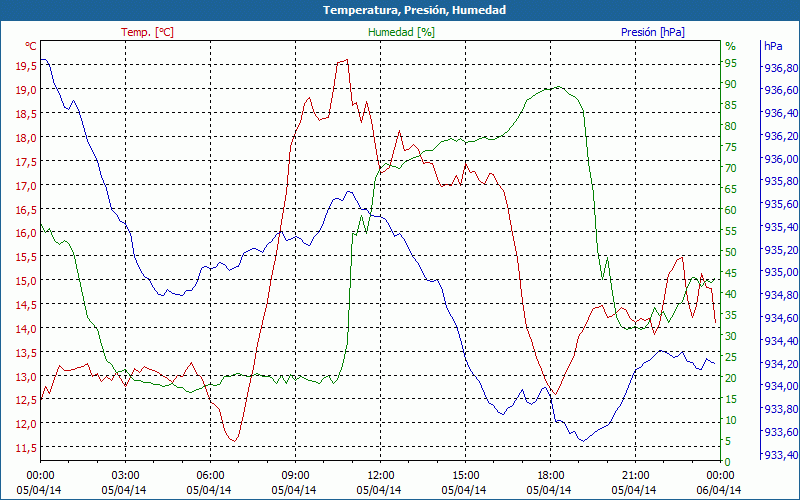Click the 55 humidity axis value
This screenshot has height=500, width=800.
(x=731, y=231)
